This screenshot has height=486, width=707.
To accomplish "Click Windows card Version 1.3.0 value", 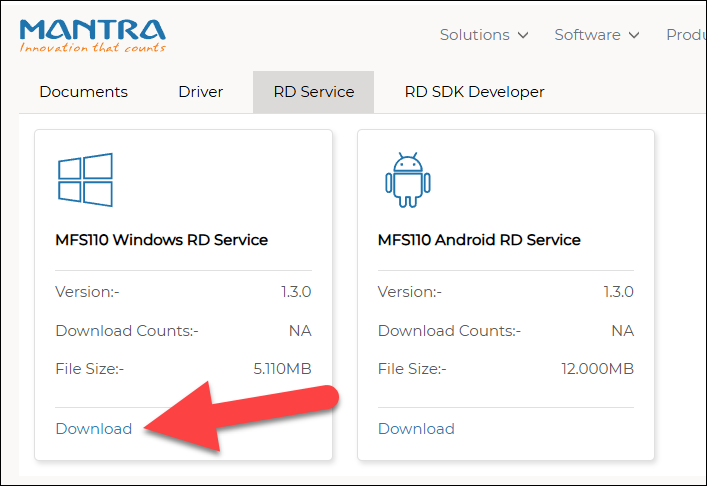I will (296, 292).
